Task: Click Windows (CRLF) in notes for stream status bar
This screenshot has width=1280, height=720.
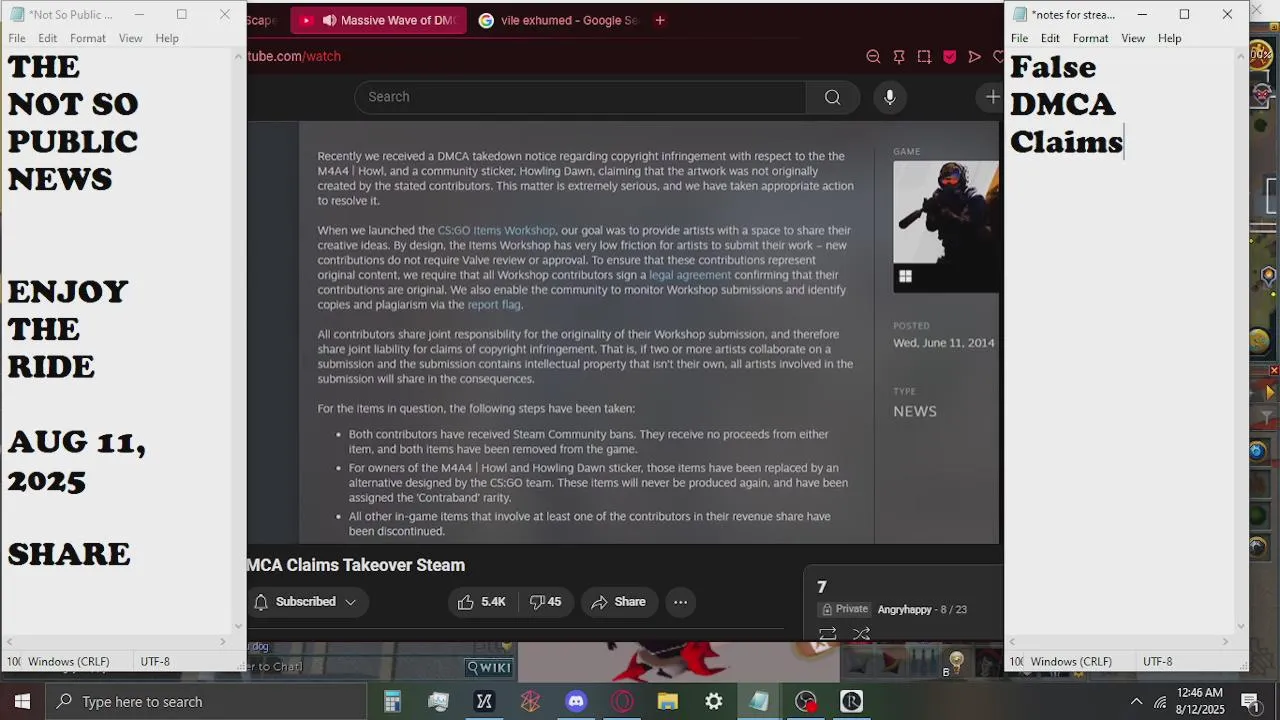Action: 1071,662
